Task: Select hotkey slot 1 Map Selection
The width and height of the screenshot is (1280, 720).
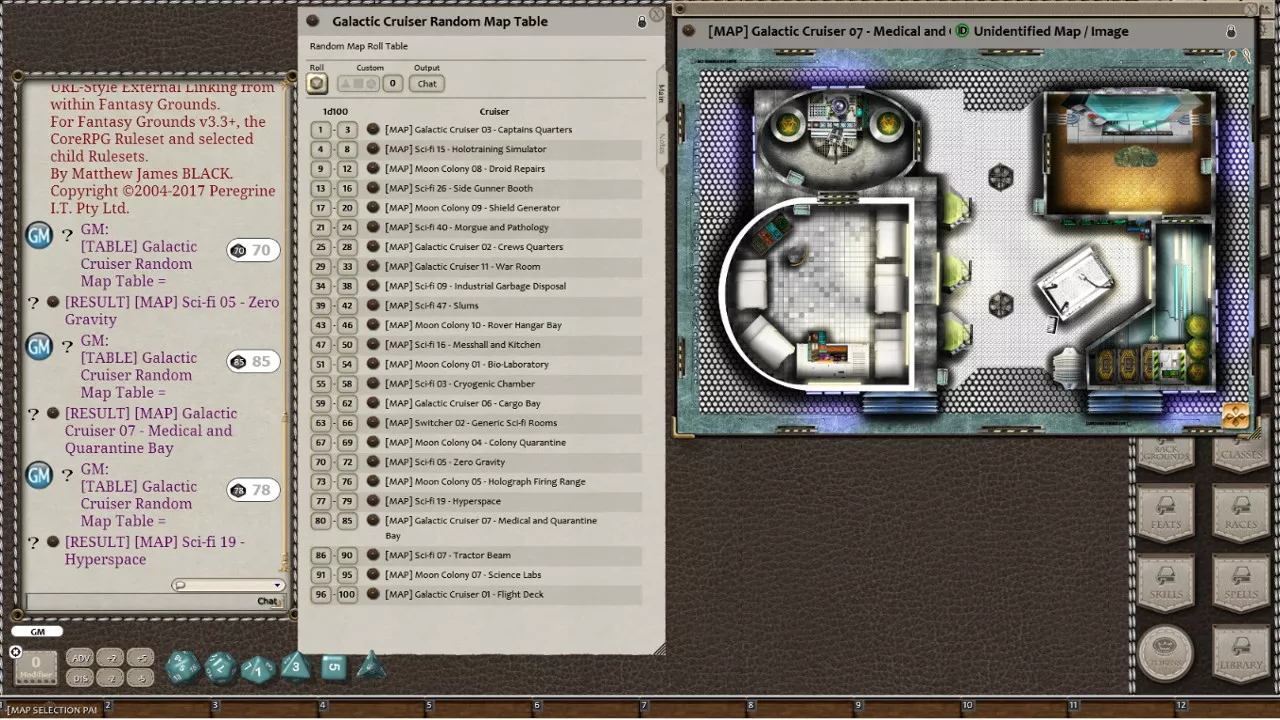Action: coord(54,709)
